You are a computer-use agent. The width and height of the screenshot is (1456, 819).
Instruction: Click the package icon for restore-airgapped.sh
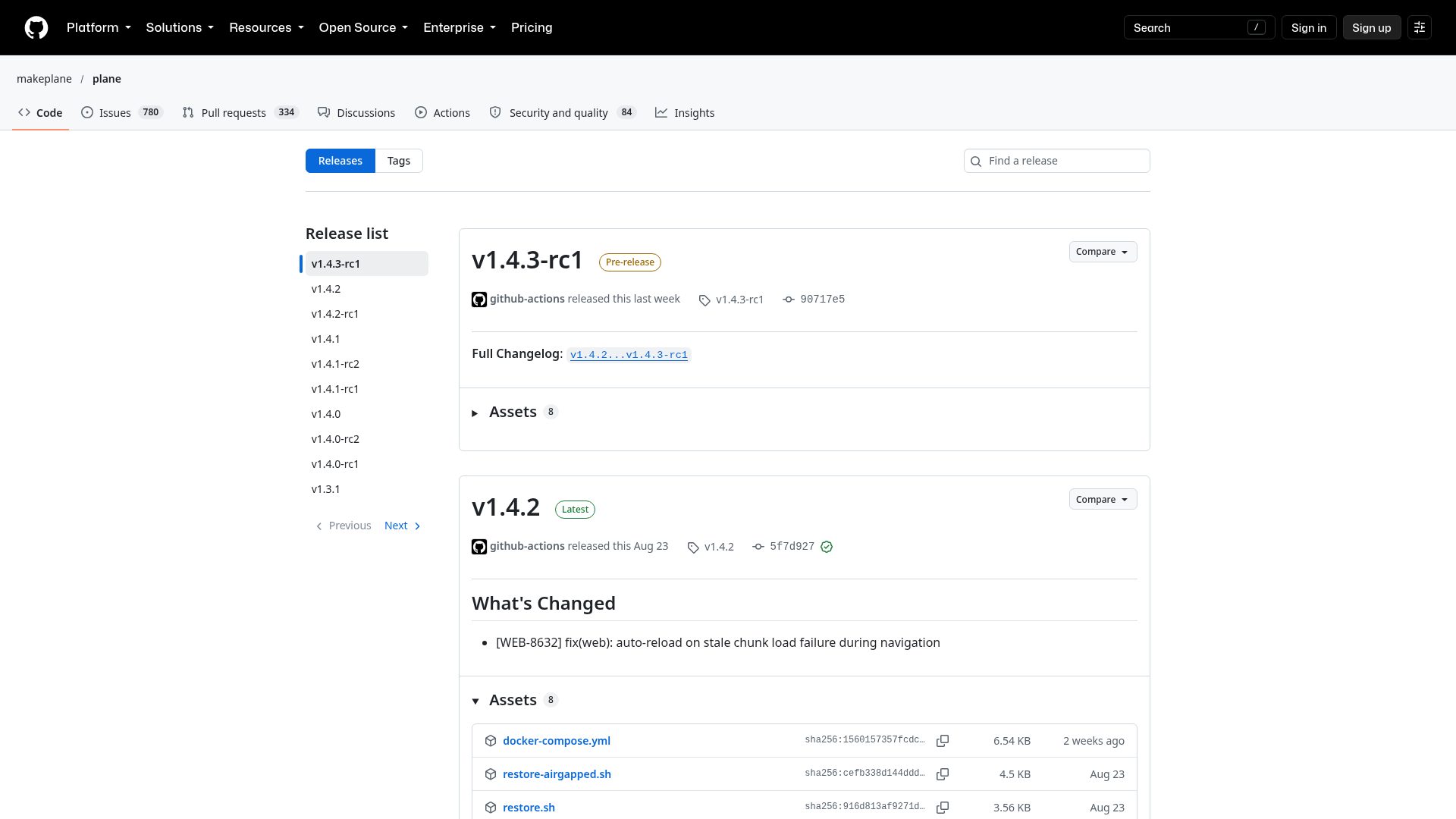coord(491,774)
